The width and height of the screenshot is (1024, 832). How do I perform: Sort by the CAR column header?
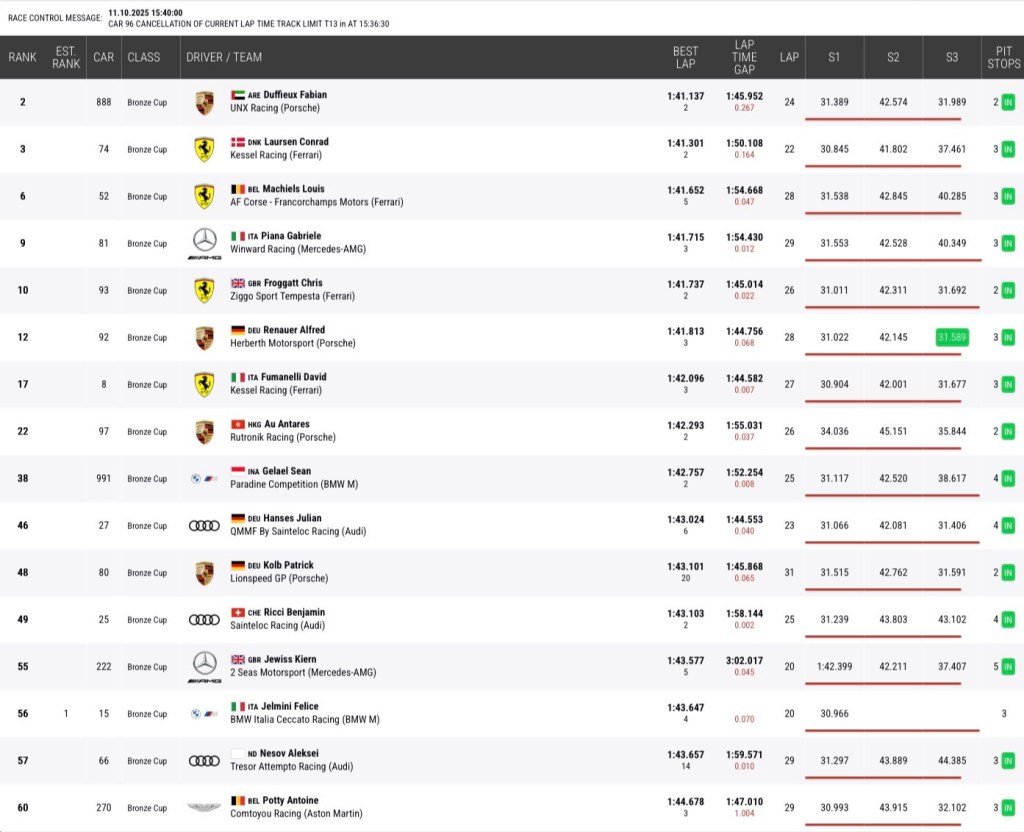pos(103,57)
